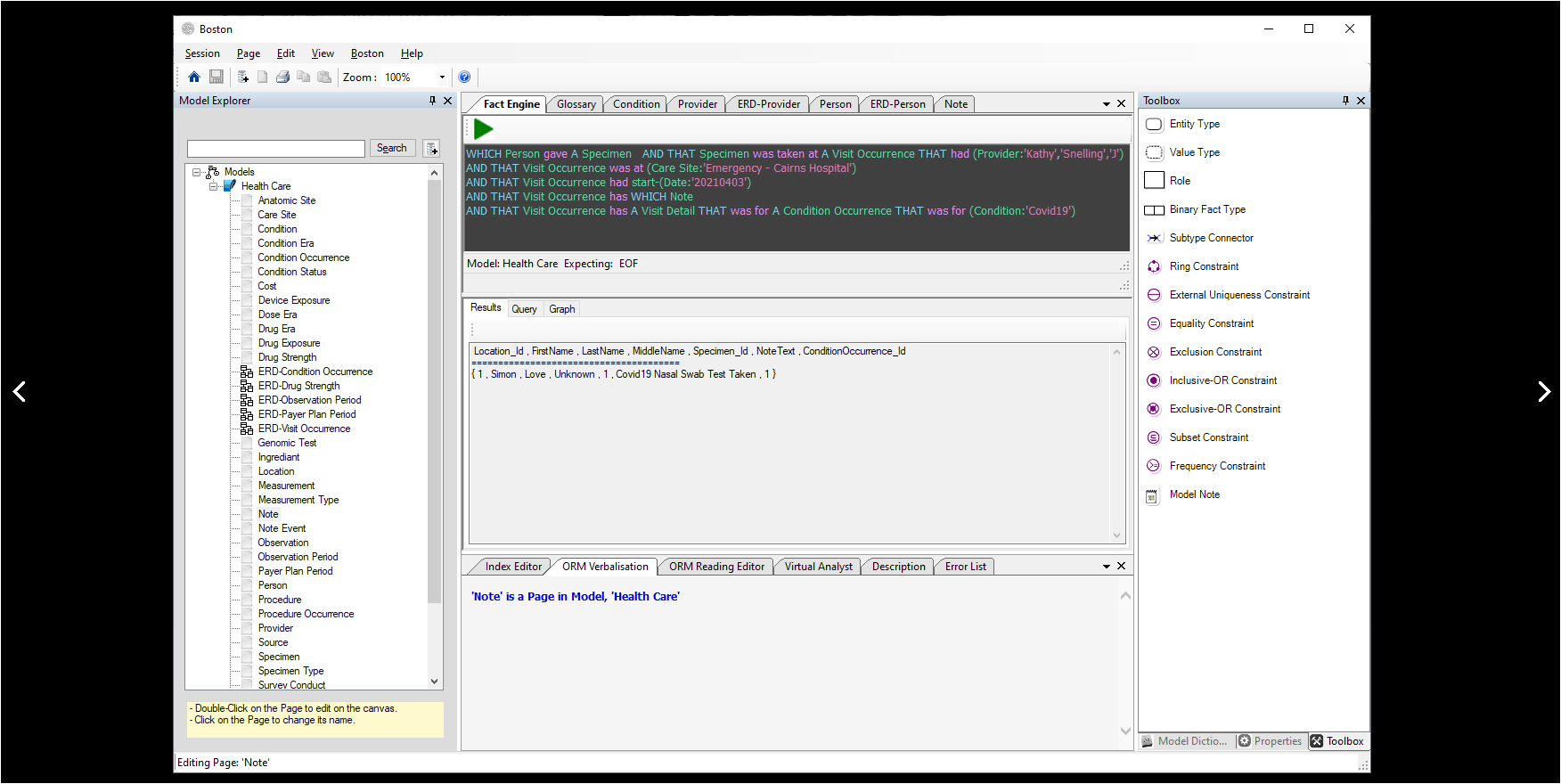Screen dimensions: 1561x784
Task: Open the Properties panel tab
Action: coord(1271,741)
